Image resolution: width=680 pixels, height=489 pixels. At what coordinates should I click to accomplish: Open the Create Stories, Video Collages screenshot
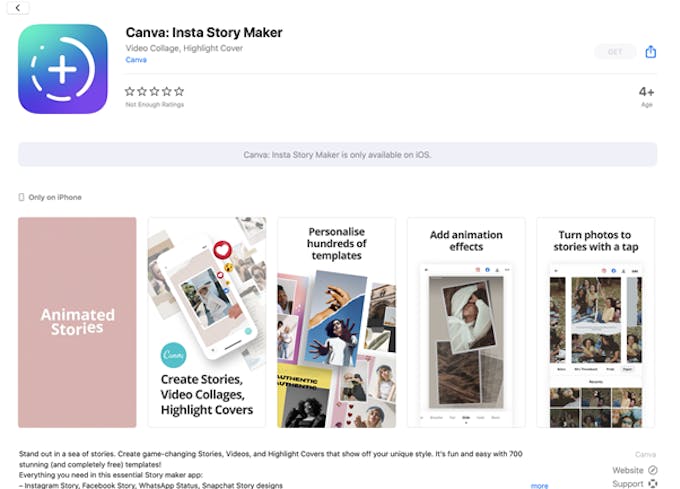[x=207, y=323]
